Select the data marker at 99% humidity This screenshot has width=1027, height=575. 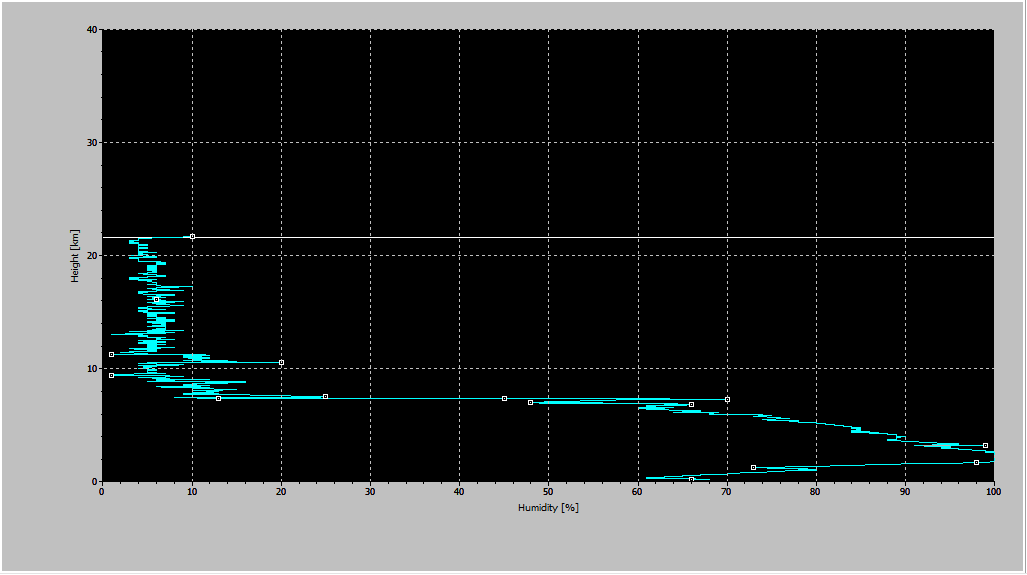[x=985, y=445]
